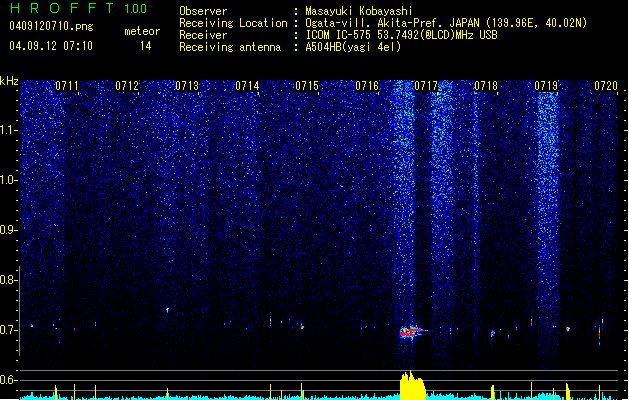Click the meteor count value 14
The image size is (629, 400).
coord(146,46)
